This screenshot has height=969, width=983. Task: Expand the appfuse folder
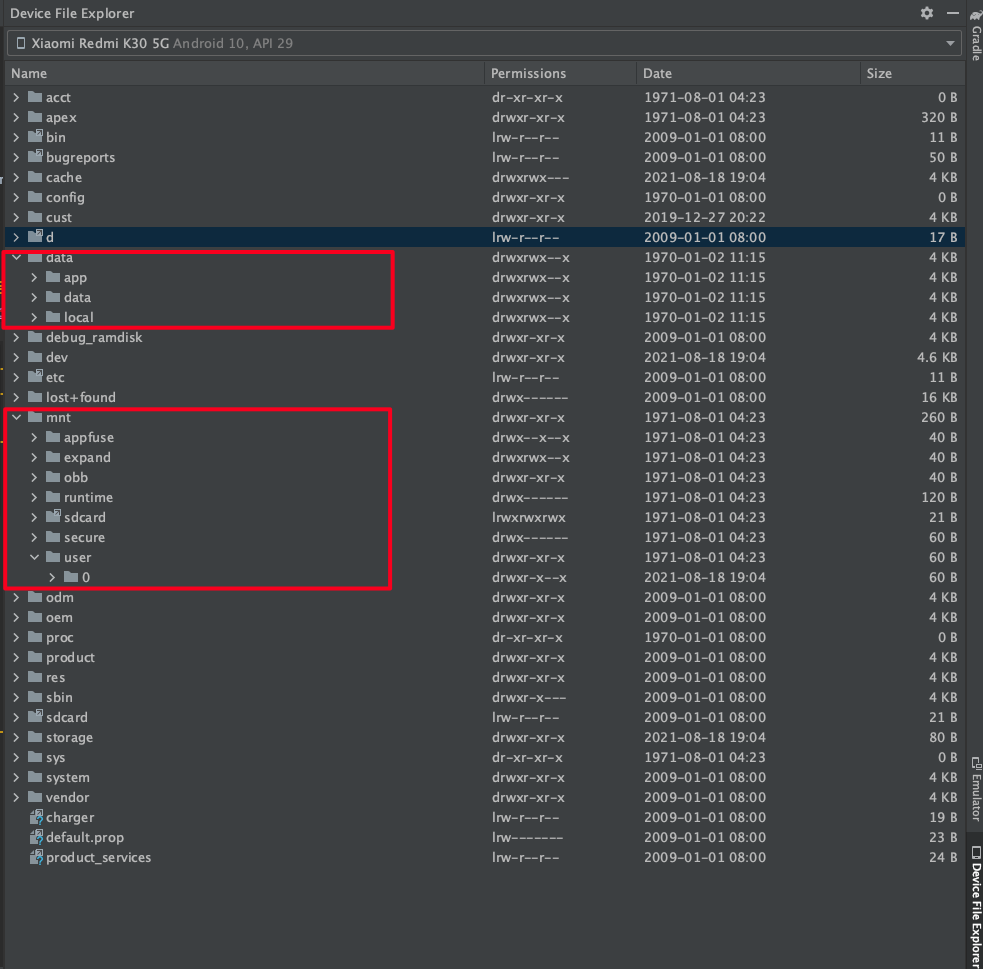click(34, 437)
